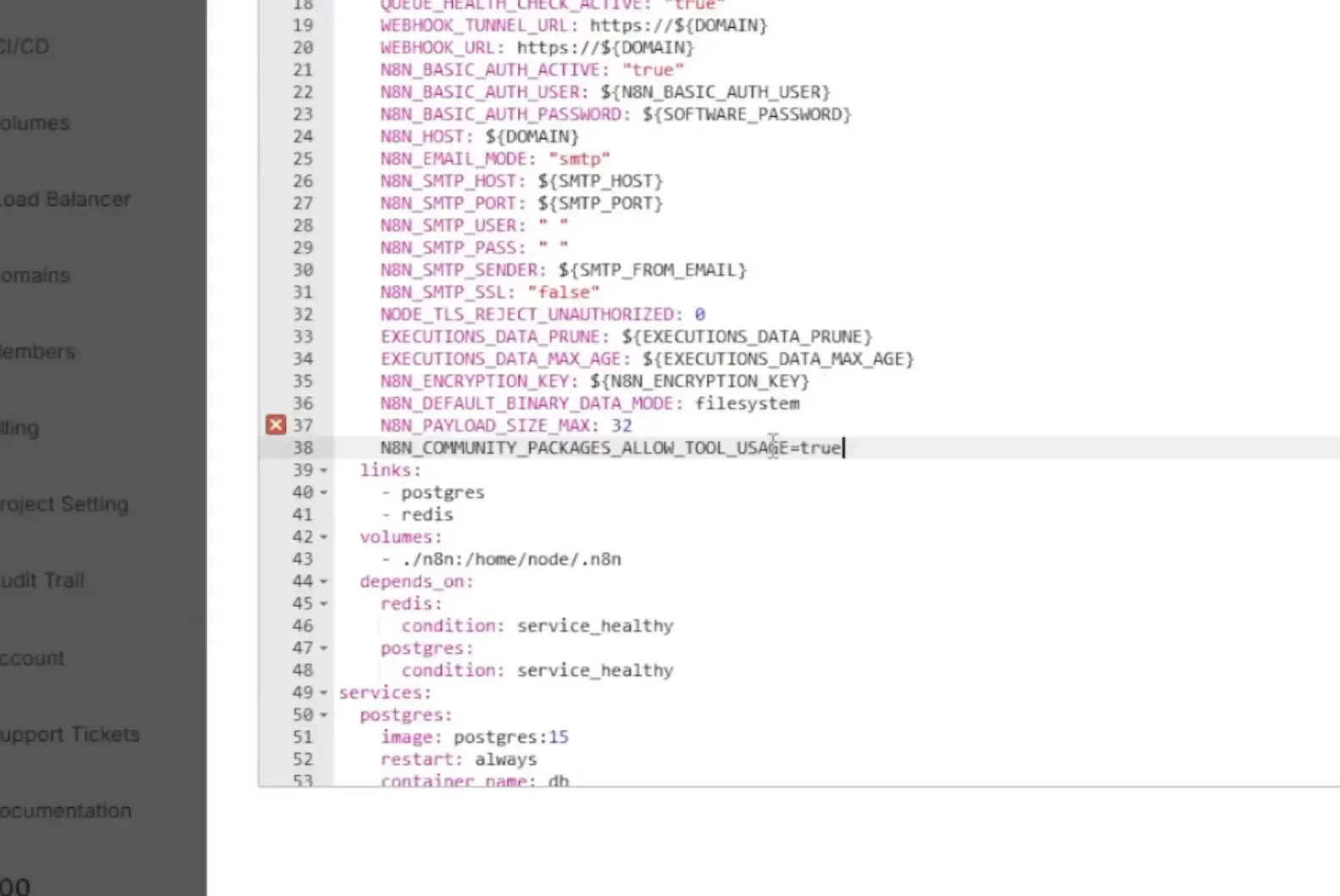The image size is (1340, 896).
Task: Open Account in the sidebar
Action: click(32, 658)
